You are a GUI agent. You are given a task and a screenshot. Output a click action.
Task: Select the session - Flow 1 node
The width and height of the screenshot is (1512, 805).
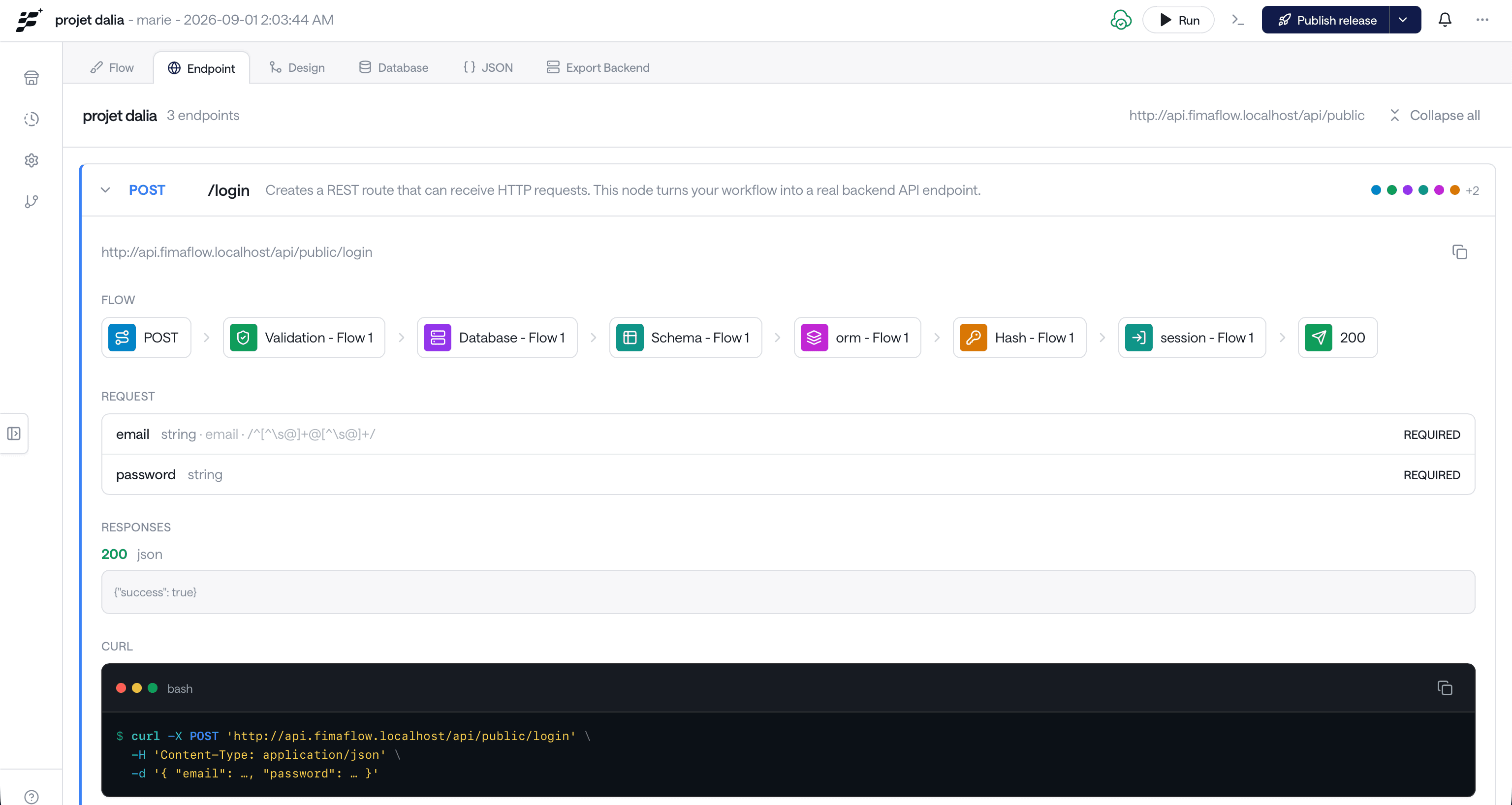(x=1192, y=338)
